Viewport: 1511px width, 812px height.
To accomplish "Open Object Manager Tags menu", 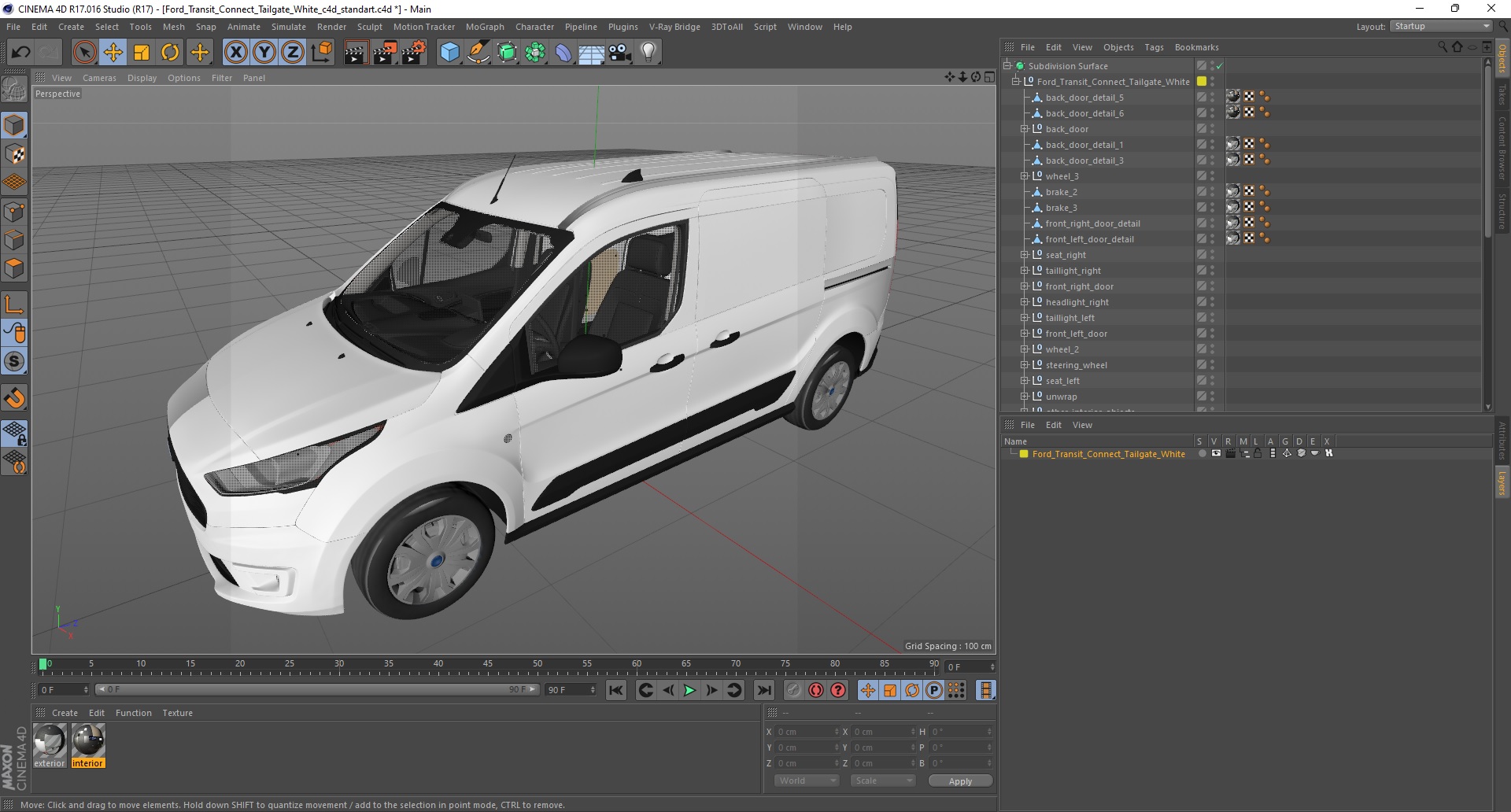I will pos(1154,47).
